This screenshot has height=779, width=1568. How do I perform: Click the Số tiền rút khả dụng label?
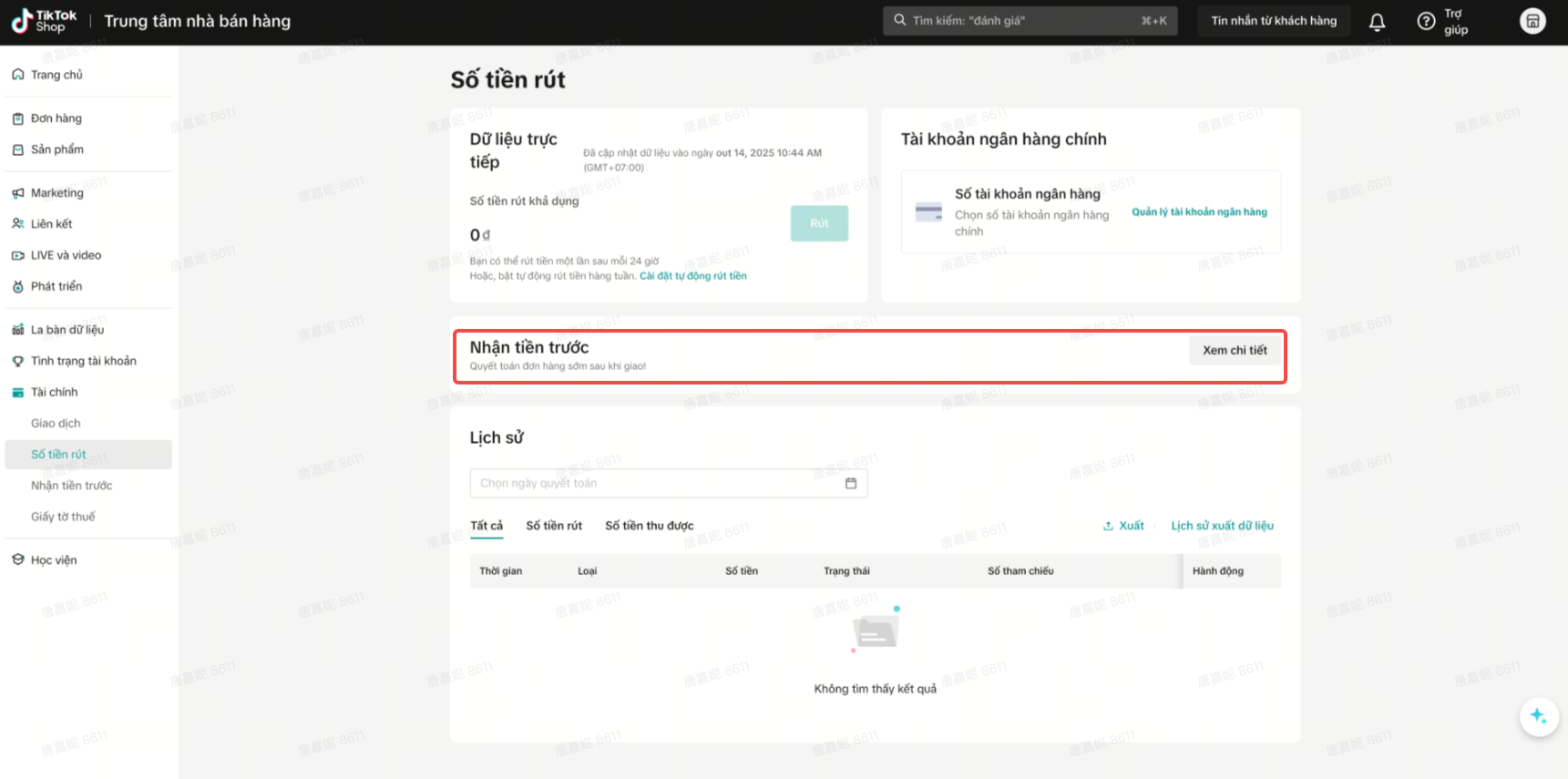[525, 201]
